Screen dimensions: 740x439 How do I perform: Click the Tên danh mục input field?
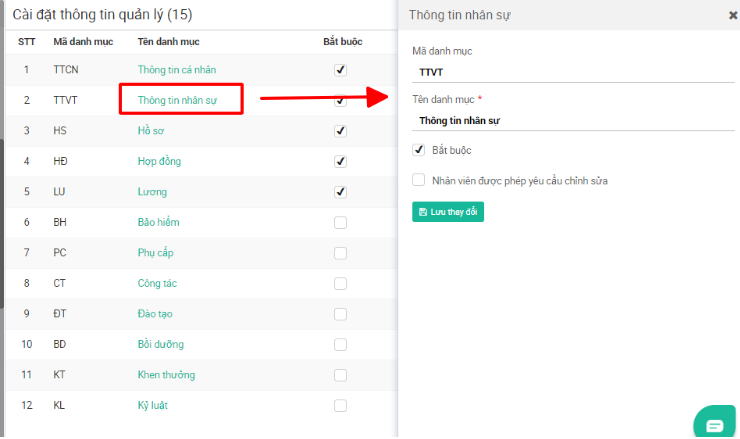point(573,120)
